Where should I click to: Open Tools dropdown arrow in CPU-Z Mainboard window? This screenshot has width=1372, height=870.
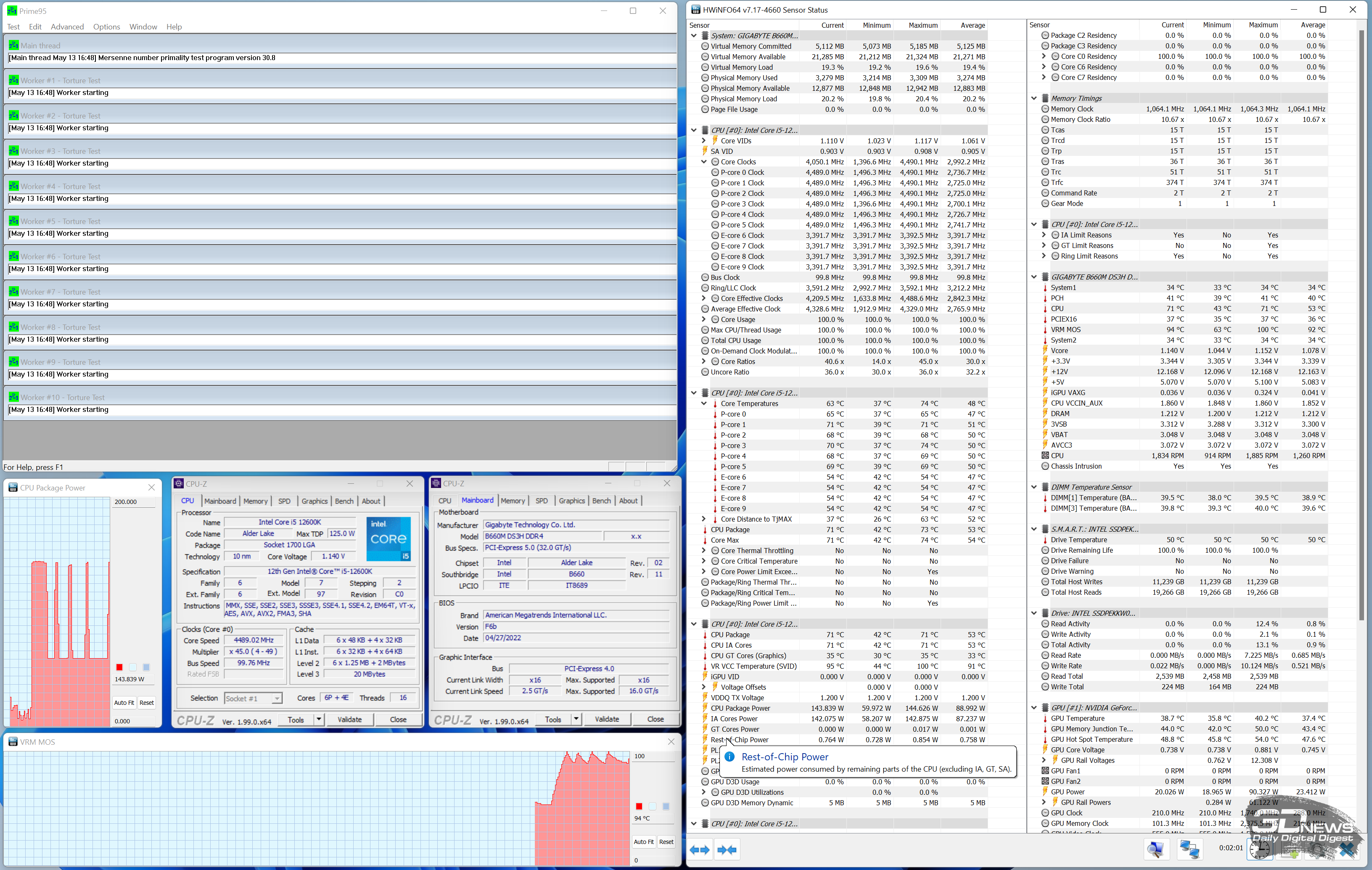point(576,719)
